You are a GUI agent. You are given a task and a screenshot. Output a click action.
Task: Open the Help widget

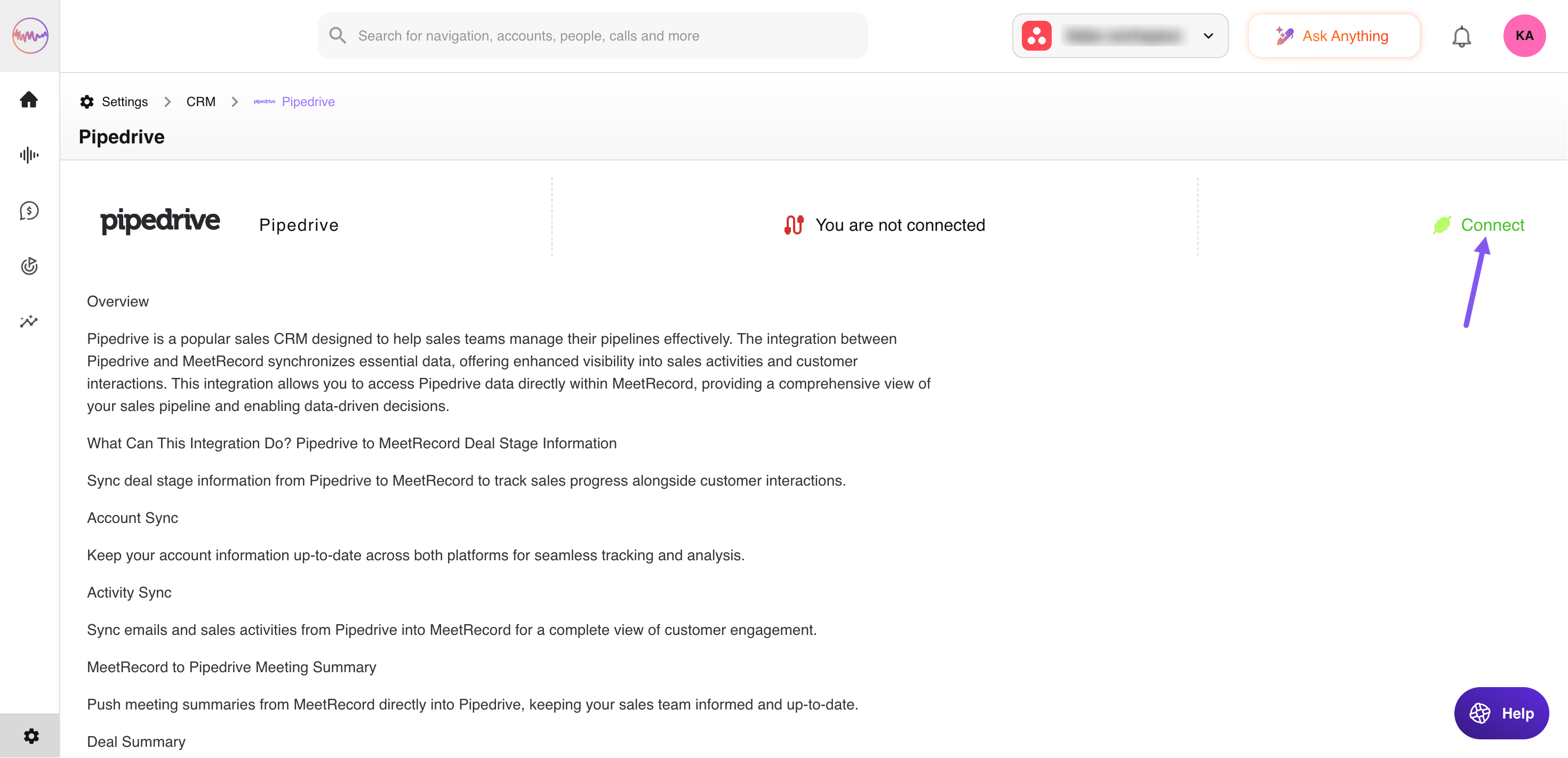(1501, 713)
